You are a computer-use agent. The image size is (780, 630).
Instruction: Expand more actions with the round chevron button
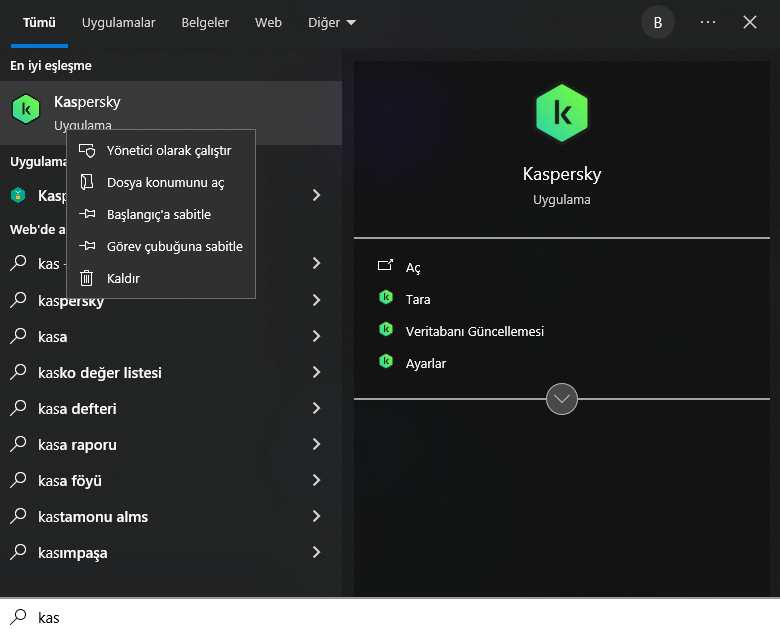(x=562, y=399)
